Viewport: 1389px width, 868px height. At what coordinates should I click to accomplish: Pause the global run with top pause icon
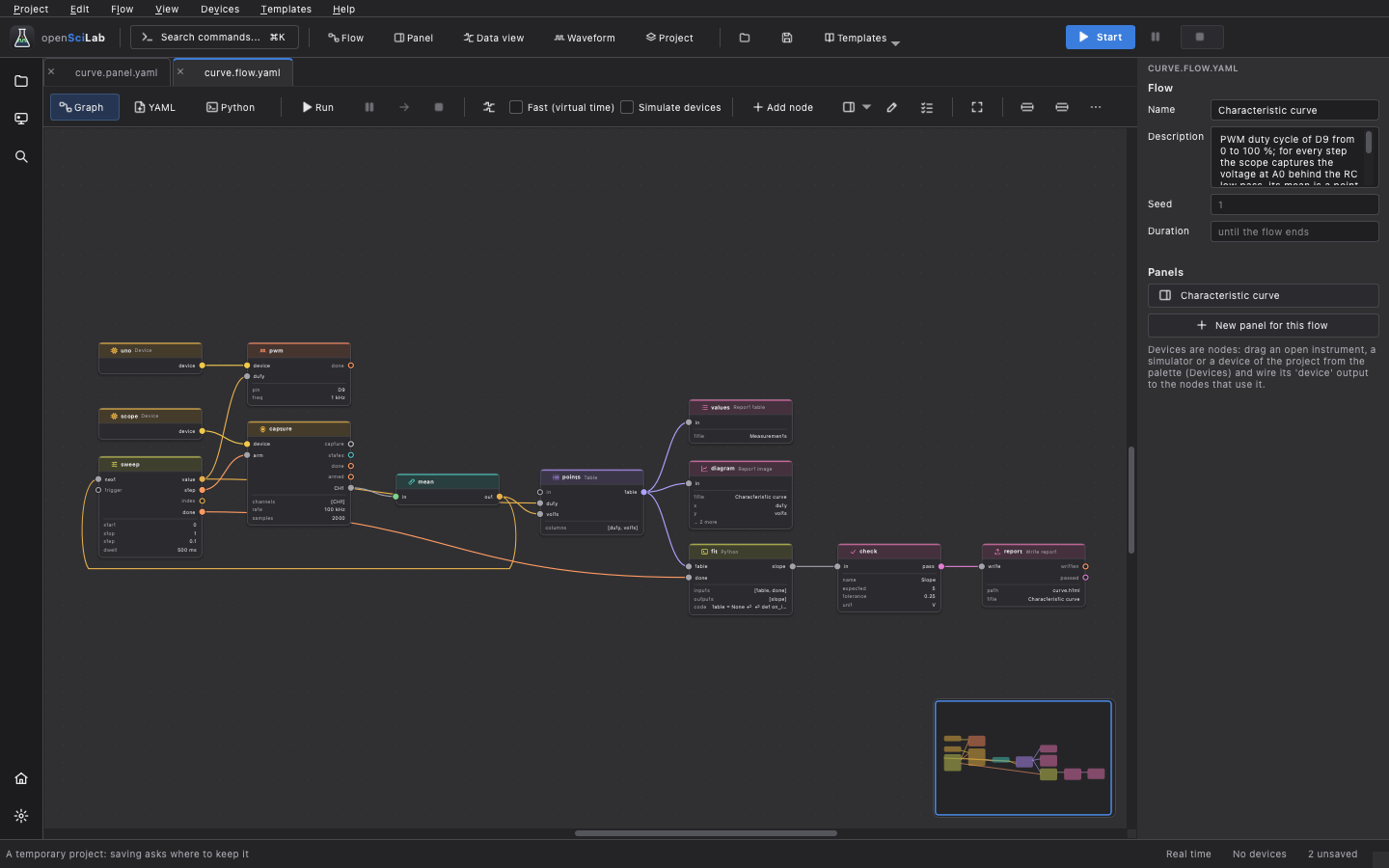coord(1156,37)
